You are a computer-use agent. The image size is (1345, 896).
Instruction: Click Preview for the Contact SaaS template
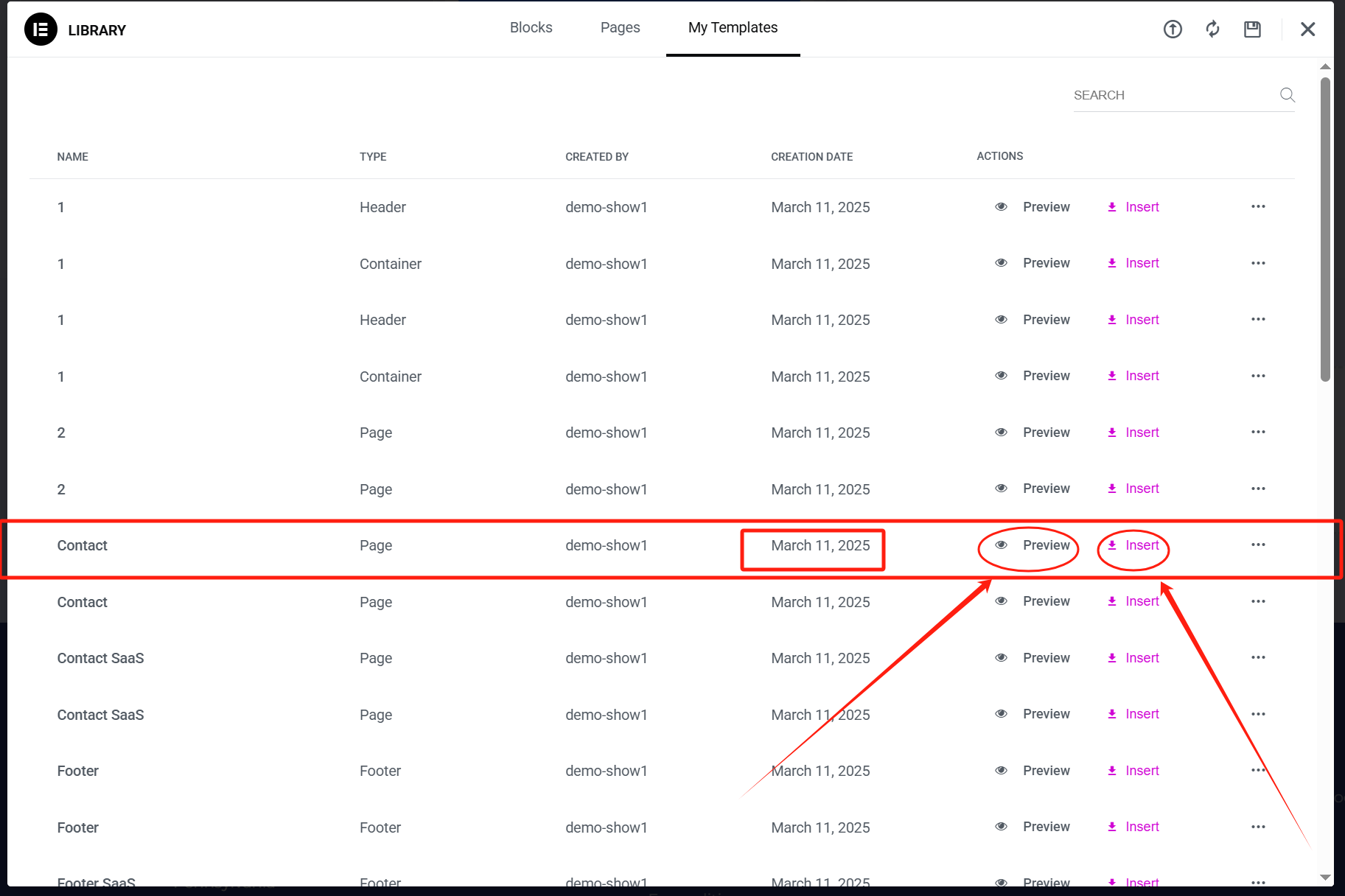[x=1046, y=657]
